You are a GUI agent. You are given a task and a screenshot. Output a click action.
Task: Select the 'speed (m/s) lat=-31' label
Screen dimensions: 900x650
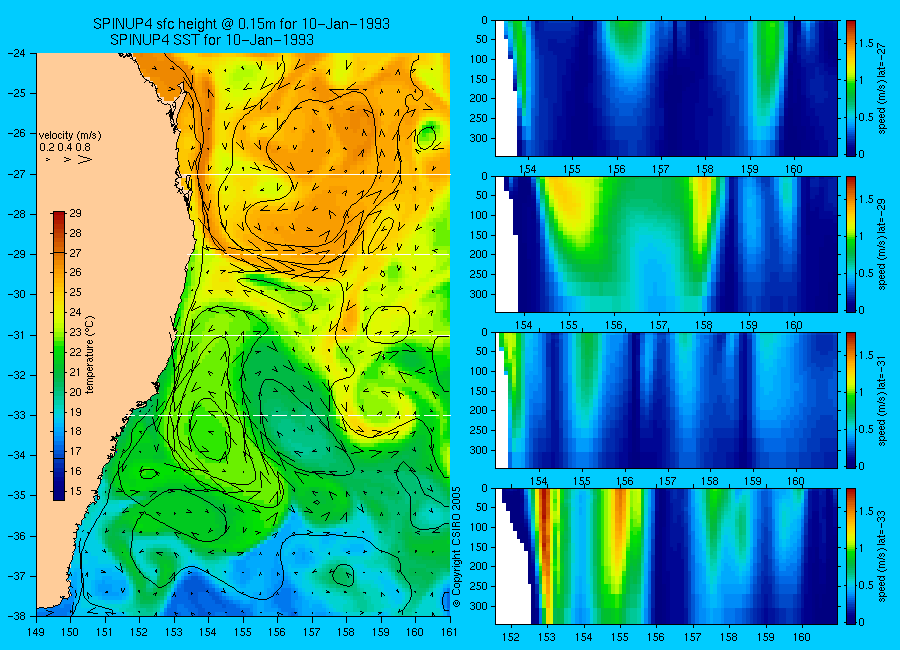882,401
